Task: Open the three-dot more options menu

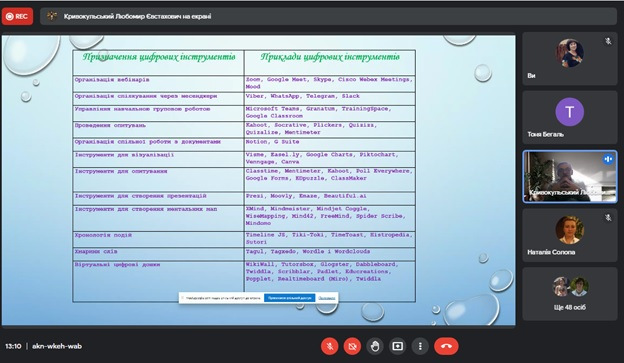Action: [x=420, y=346]
